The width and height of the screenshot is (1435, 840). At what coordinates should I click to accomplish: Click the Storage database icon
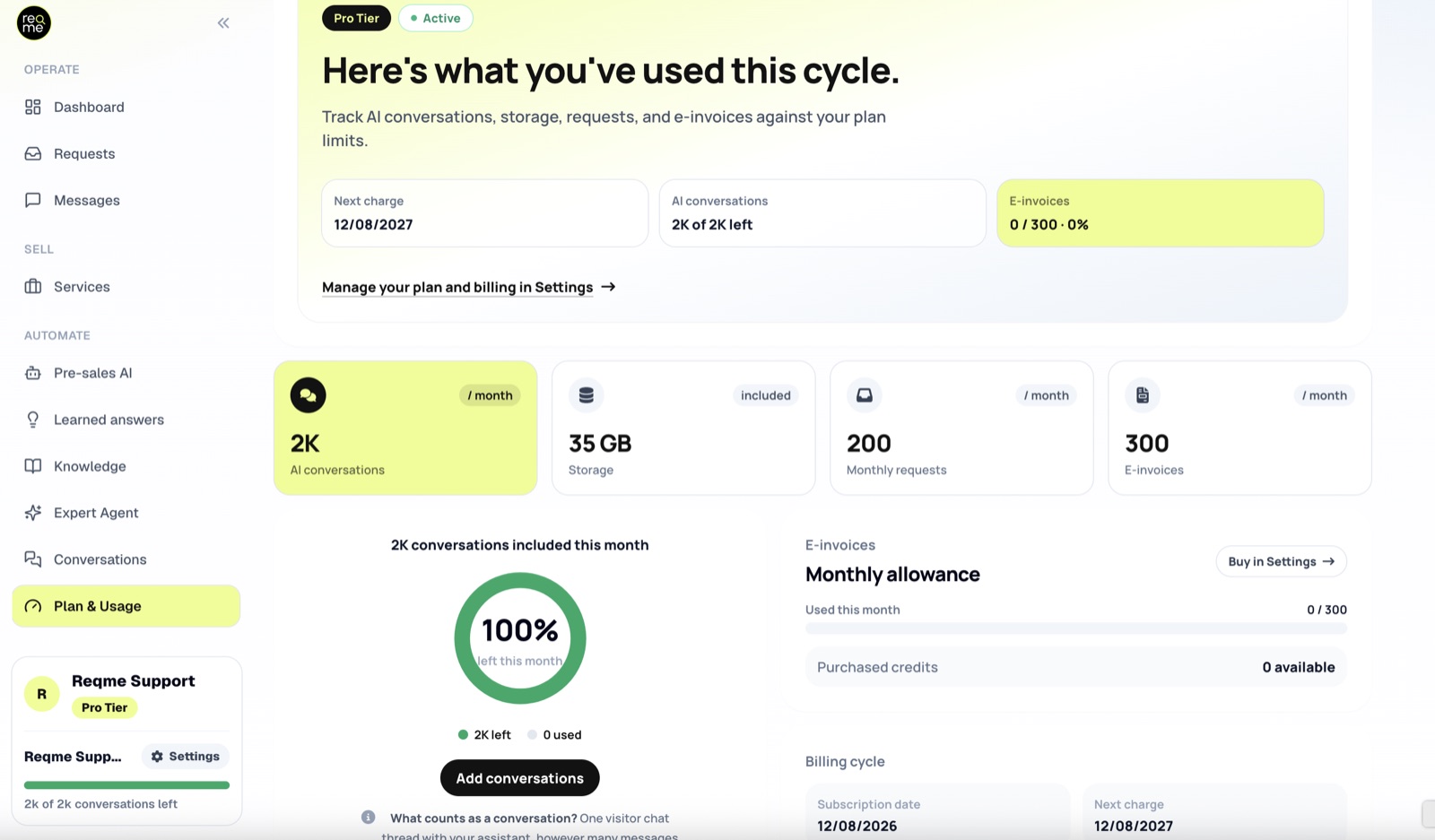[586, 395]
